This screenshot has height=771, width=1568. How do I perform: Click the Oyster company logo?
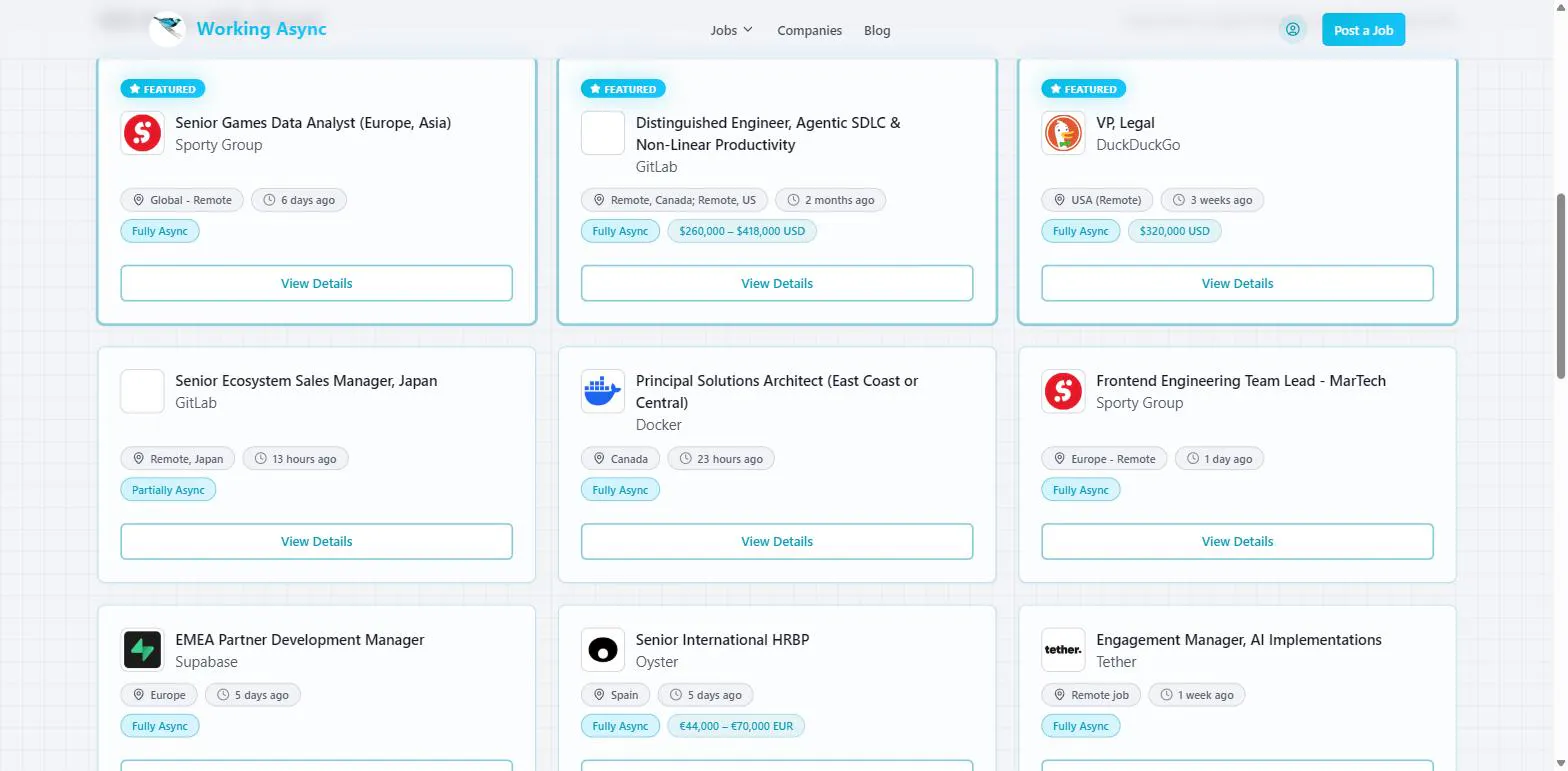tap(603, 650)
